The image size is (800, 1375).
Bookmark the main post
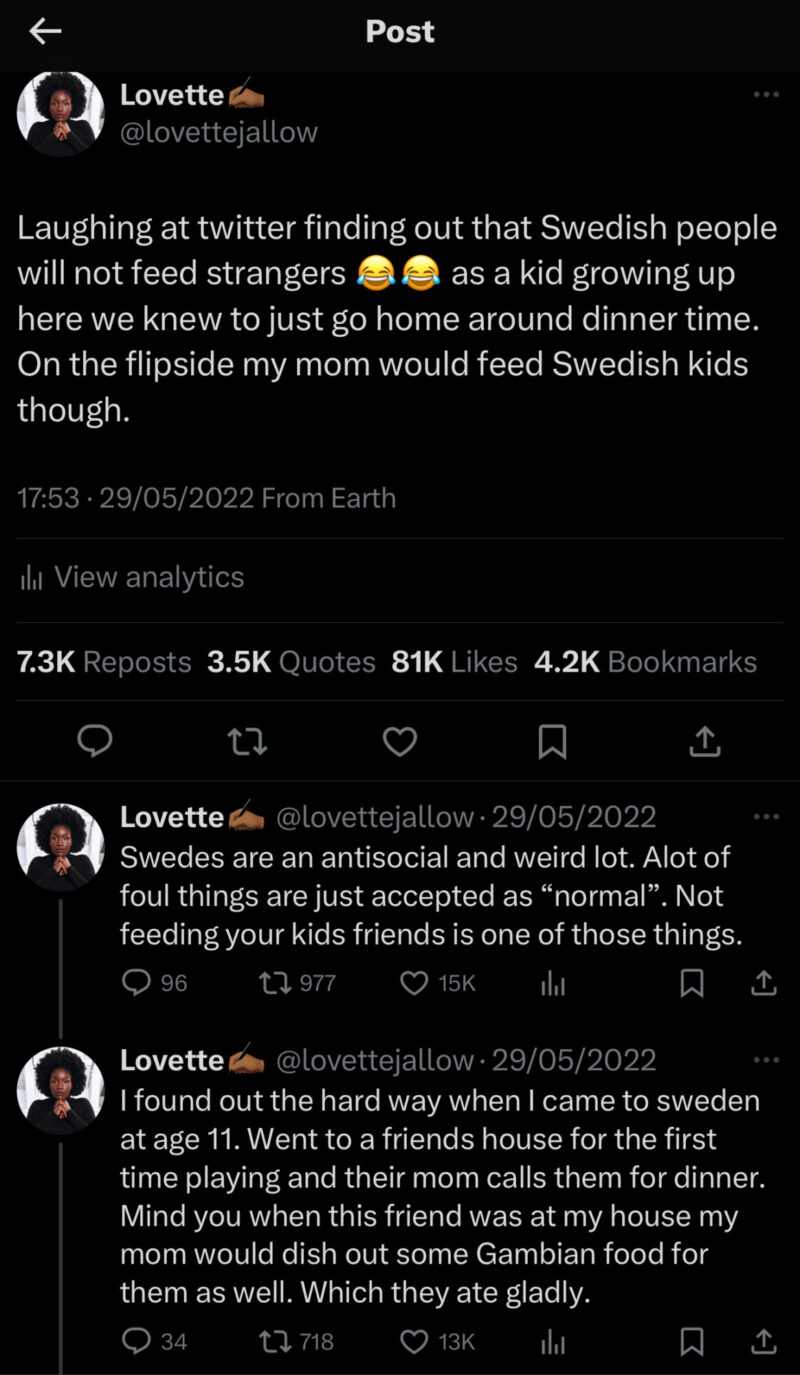pos(552,741)
